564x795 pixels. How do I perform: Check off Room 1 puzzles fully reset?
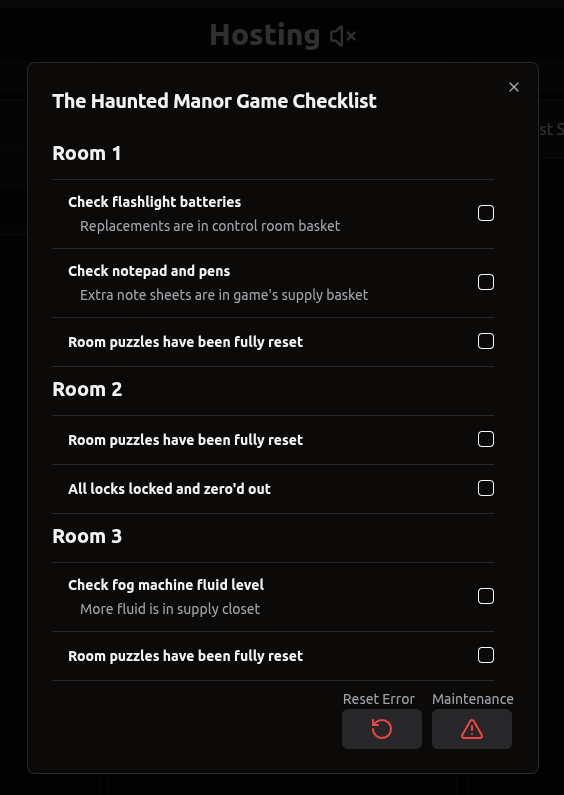(x=486, y=342)
